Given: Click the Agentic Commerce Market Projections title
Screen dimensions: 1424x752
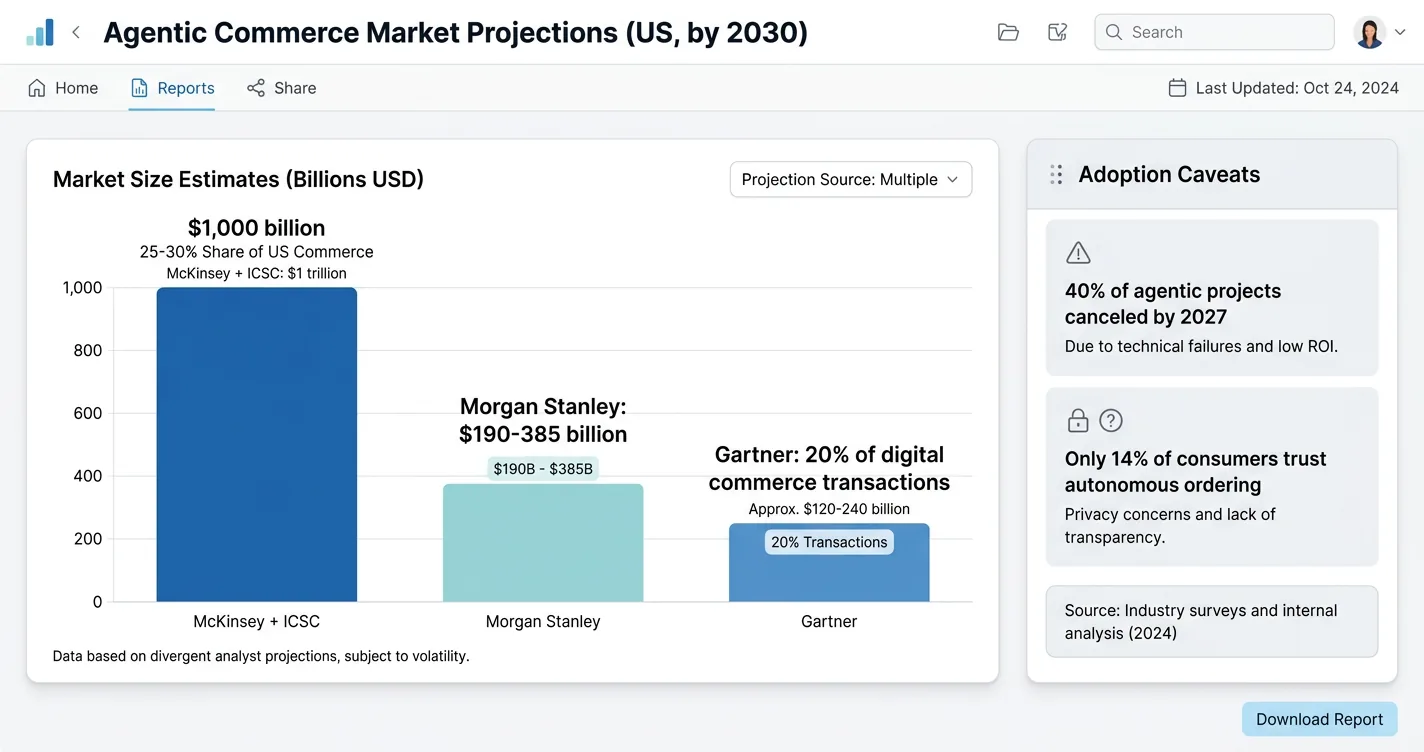Looking at the screenshot, I should coord(455,32).
